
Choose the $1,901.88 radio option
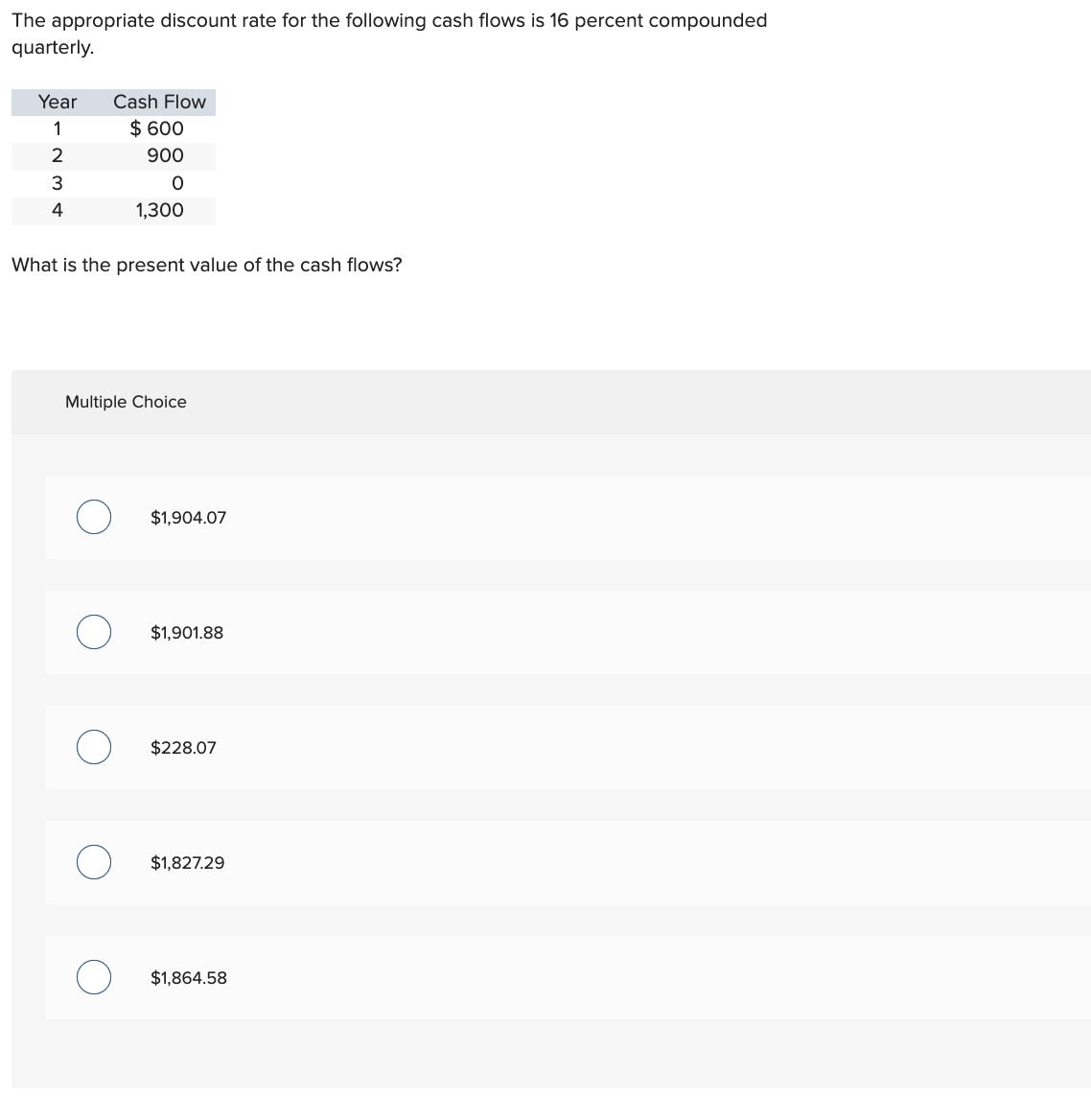tap(94, 632)
